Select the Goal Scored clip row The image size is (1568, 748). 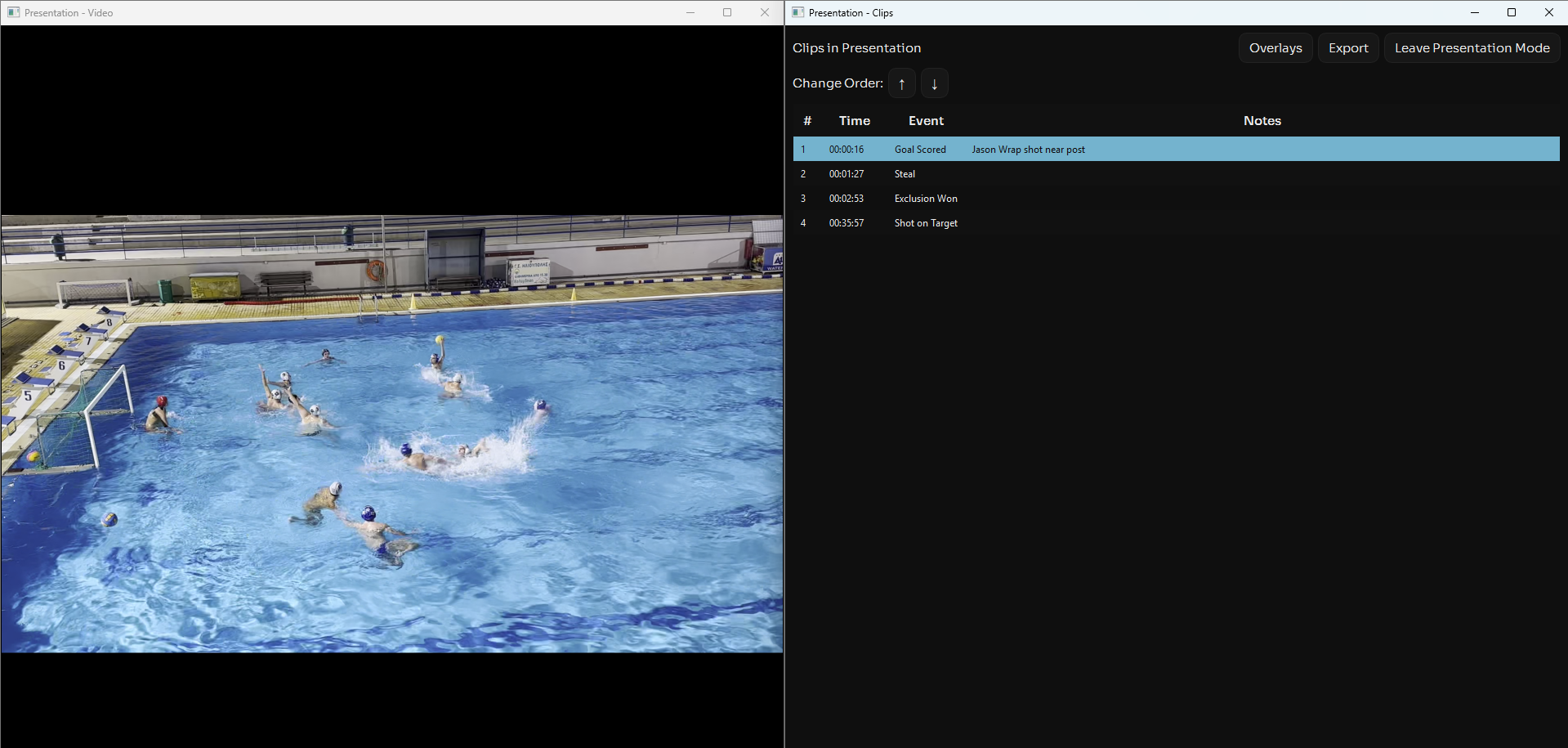920,150
